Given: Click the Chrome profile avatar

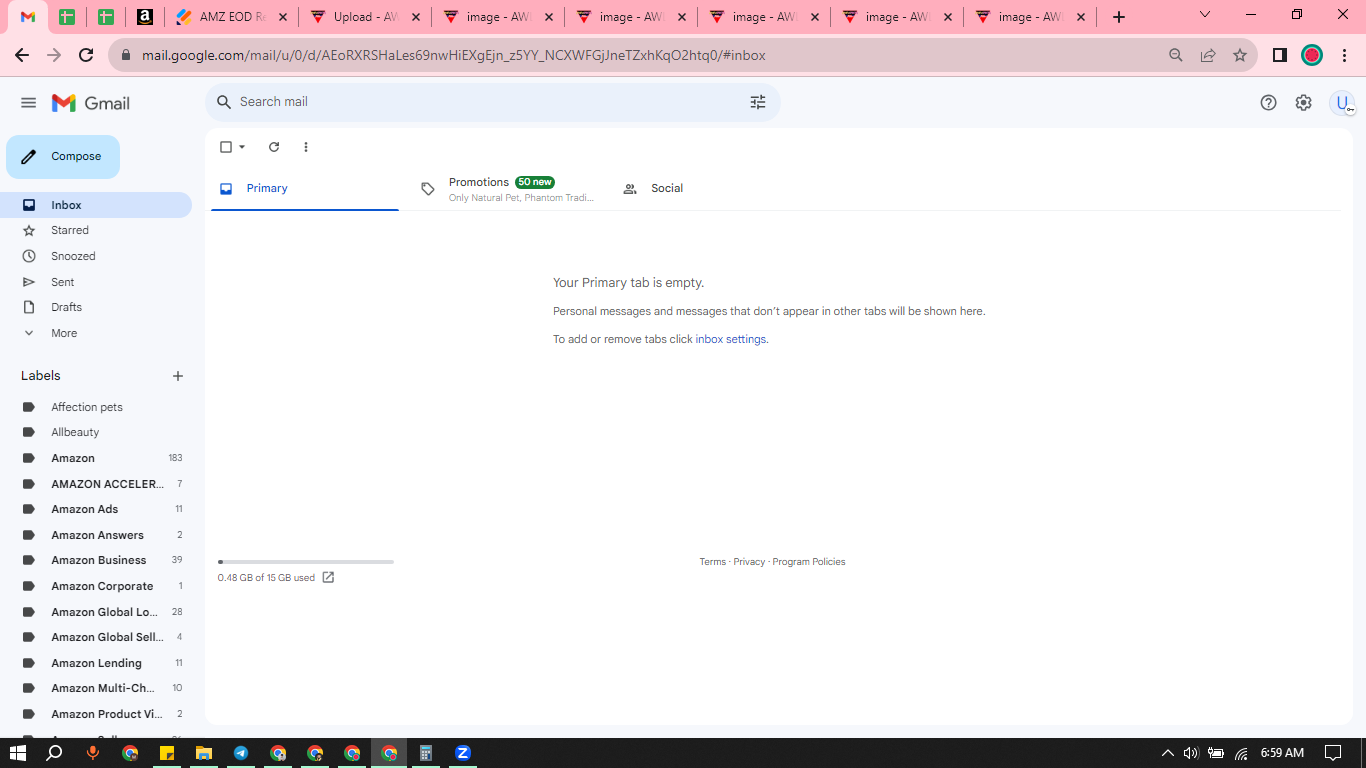Looking at the screenshot, I should 1312,55.
